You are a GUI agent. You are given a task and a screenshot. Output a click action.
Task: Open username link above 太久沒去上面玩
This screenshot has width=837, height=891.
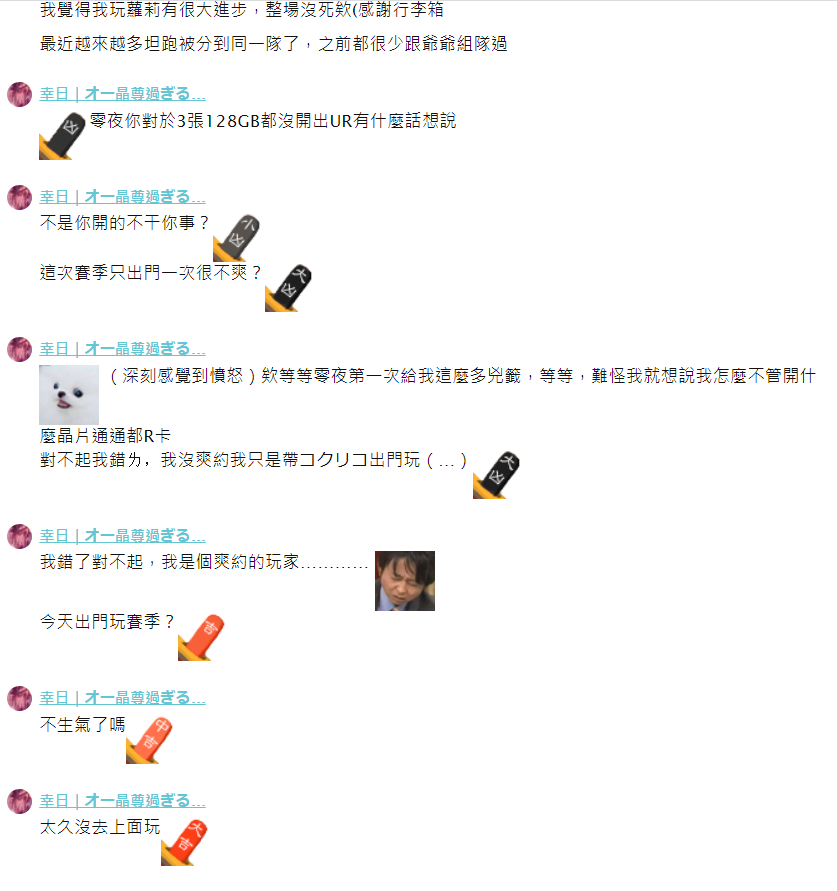pos(122,800)
